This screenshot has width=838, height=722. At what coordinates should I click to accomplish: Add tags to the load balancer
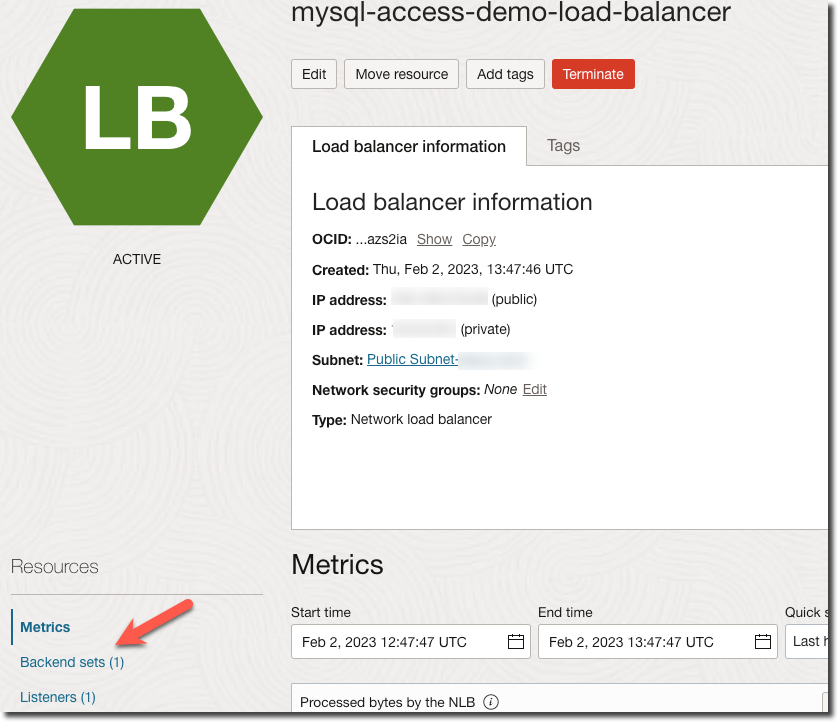[505, 73]
